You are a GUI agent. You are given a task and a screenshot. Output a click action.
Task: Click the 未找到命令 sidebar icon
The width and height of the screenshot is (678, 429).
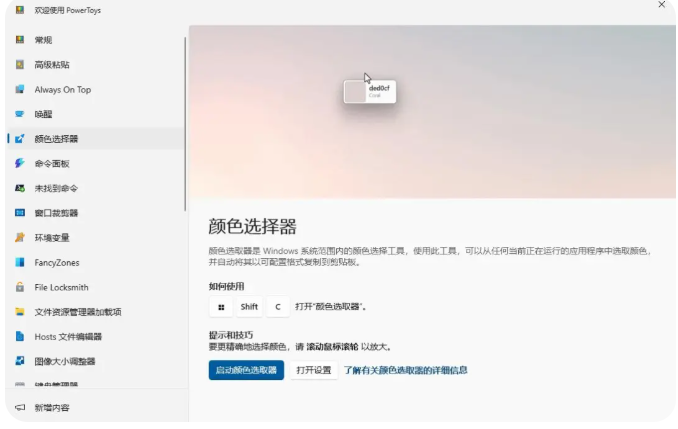[20, 188]
